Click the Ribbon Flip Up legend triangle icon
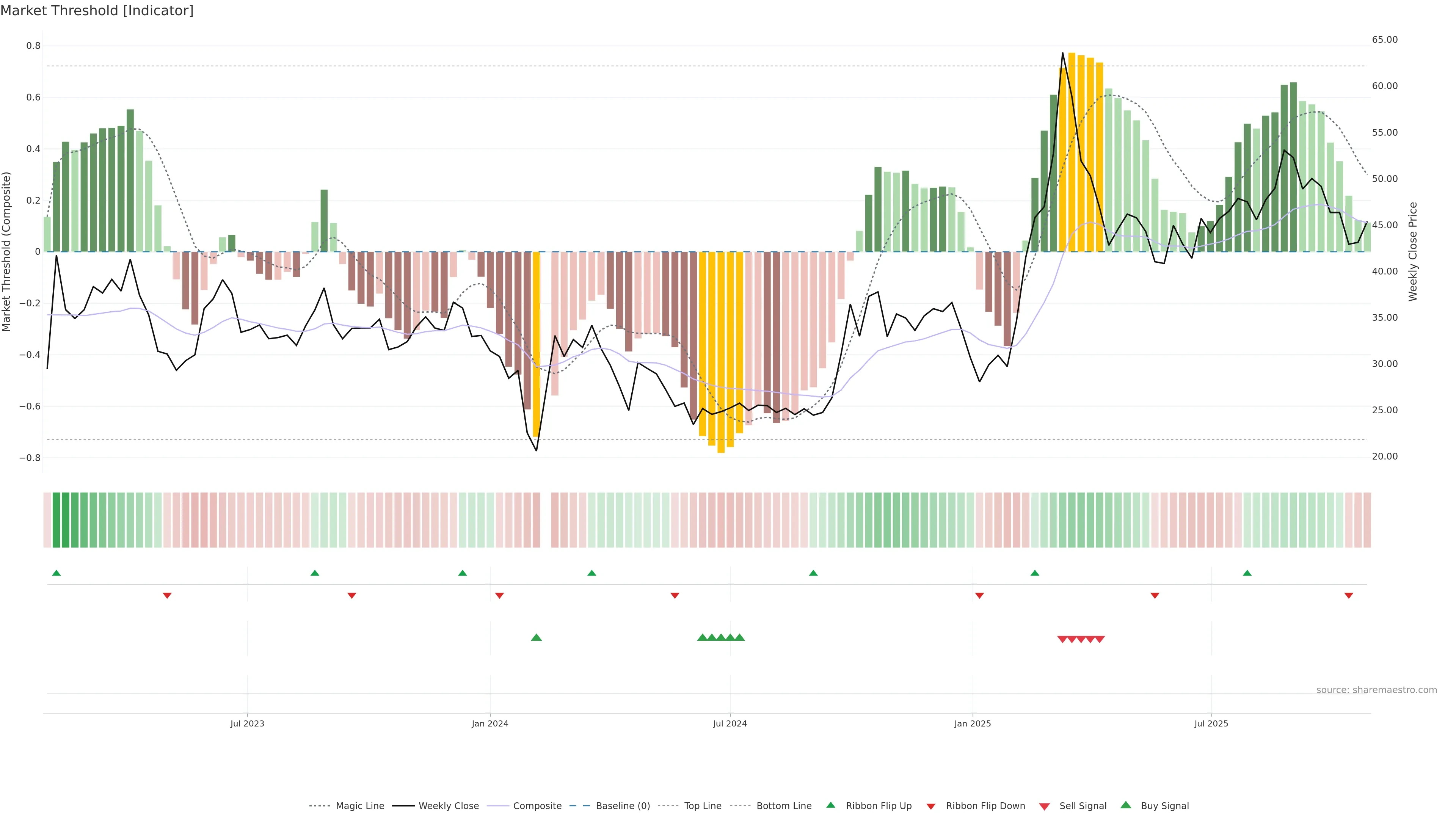Image resolution: width=1456 pixels, height=819 pixels. click(830, 805)
